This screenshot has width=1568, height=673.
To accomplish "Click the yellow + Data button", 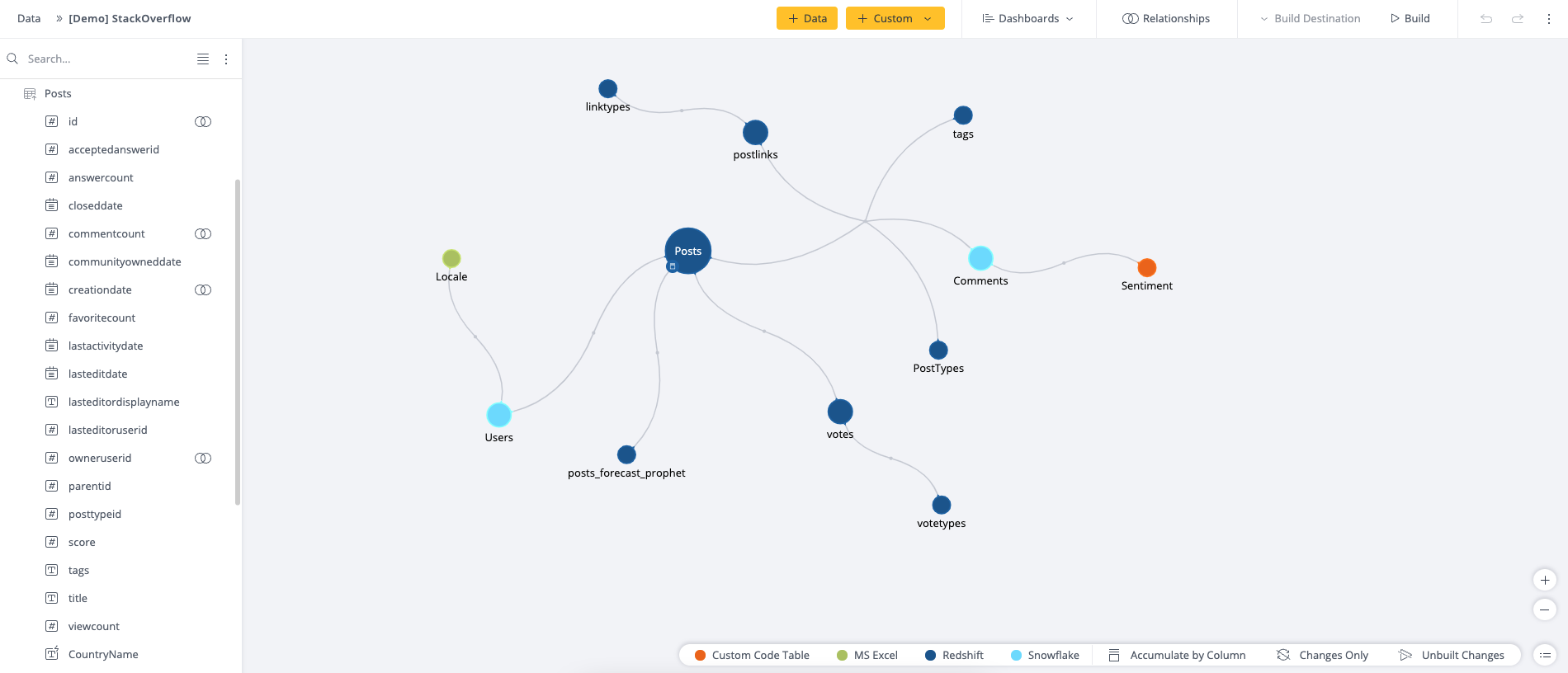I will point(806,18).
